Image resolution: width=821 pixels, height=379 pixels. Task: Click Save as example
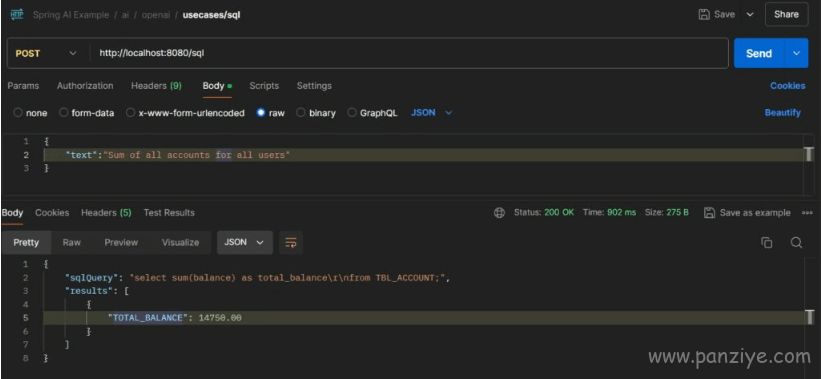pos(748,213)
